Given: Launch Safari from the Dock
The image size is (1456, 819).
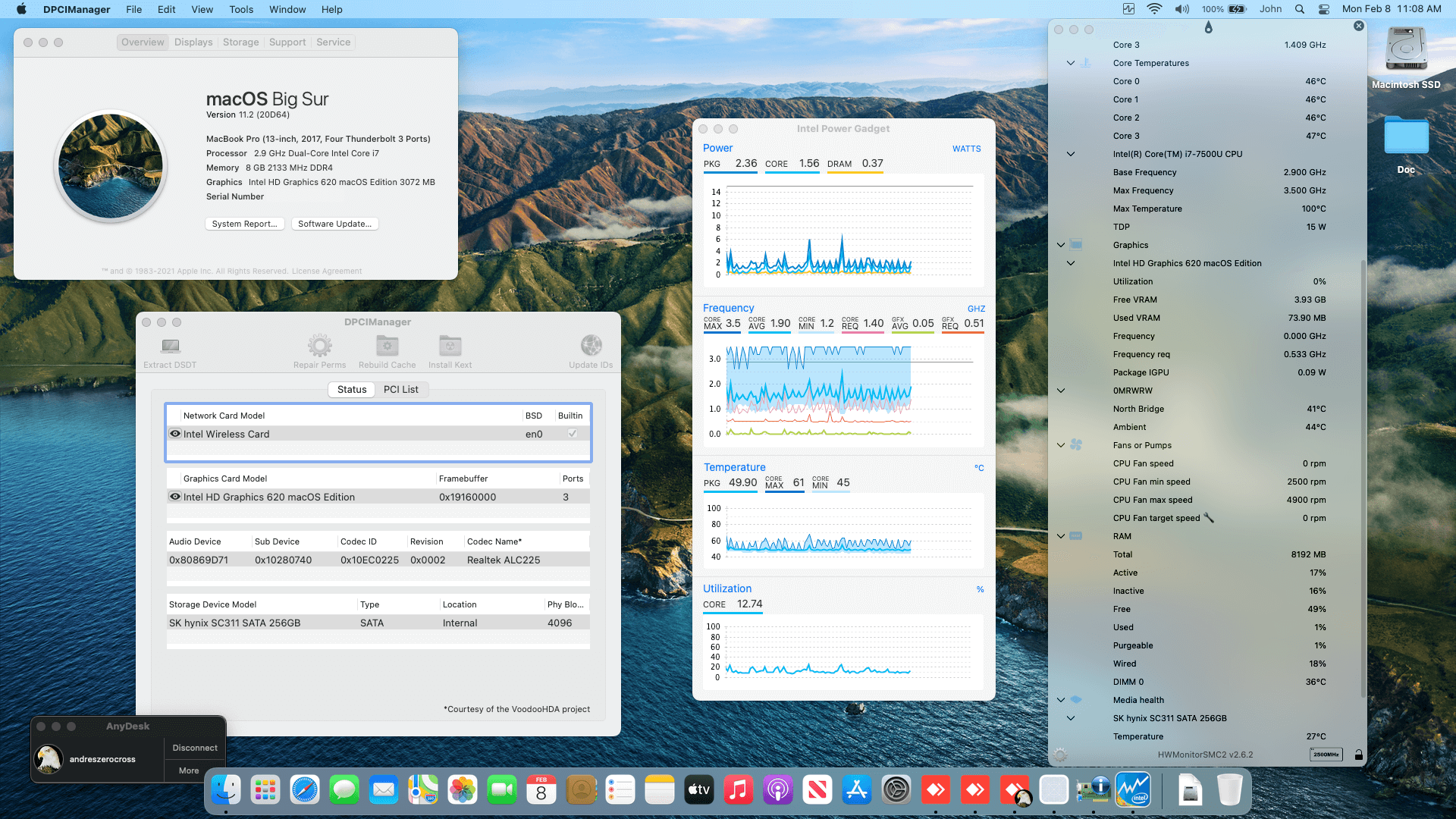Looking at the screenshot, I should (305, 790).
